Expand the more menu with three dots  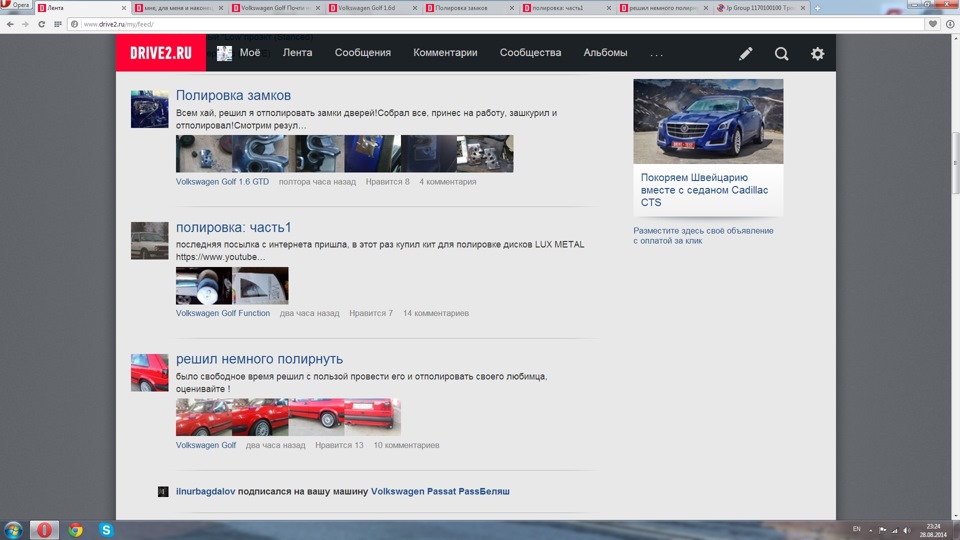point(656,54)
